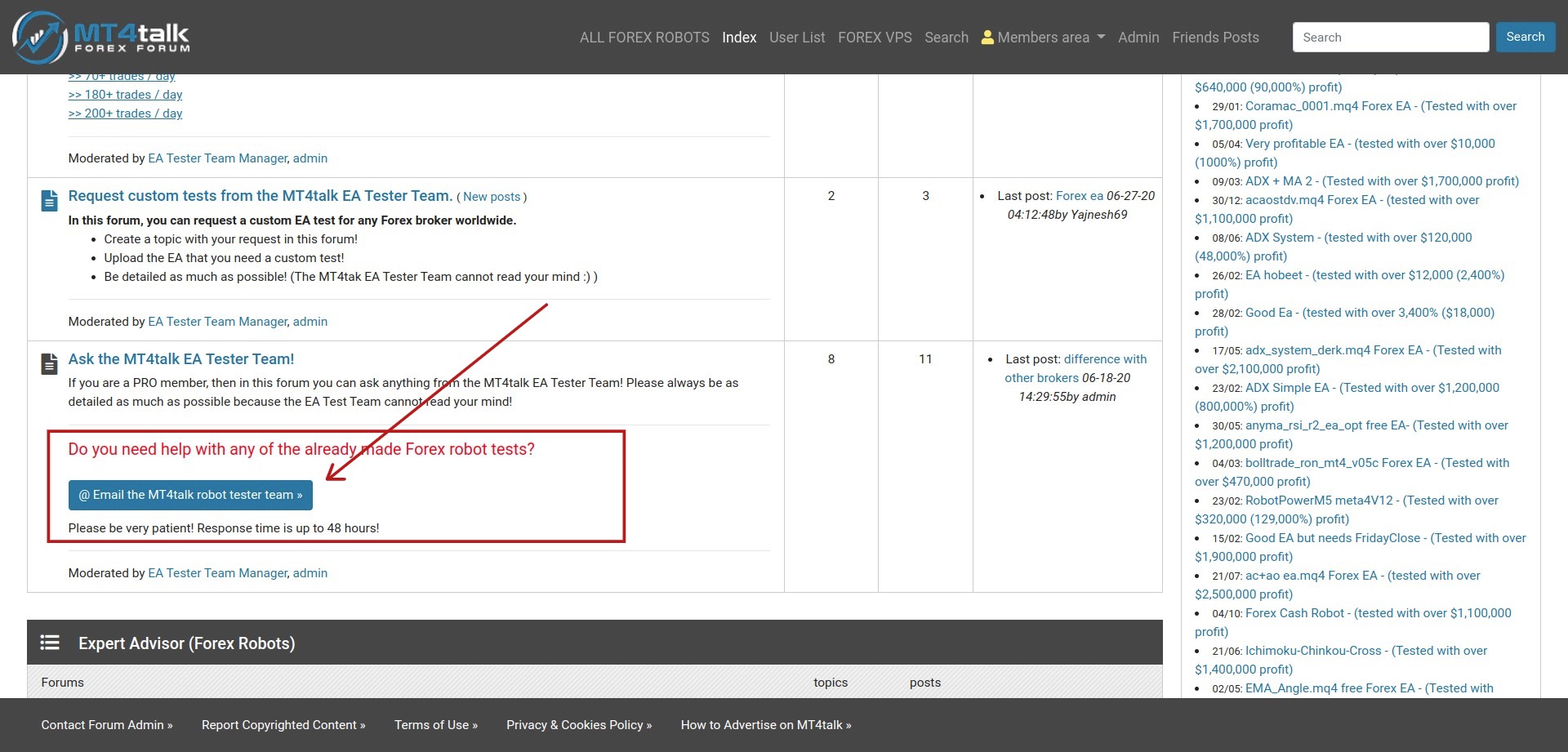The width and height of the screenshot is (1568, 752).
Task: Click admin moderator link under Request custom tests
Action: pos(310,322)
